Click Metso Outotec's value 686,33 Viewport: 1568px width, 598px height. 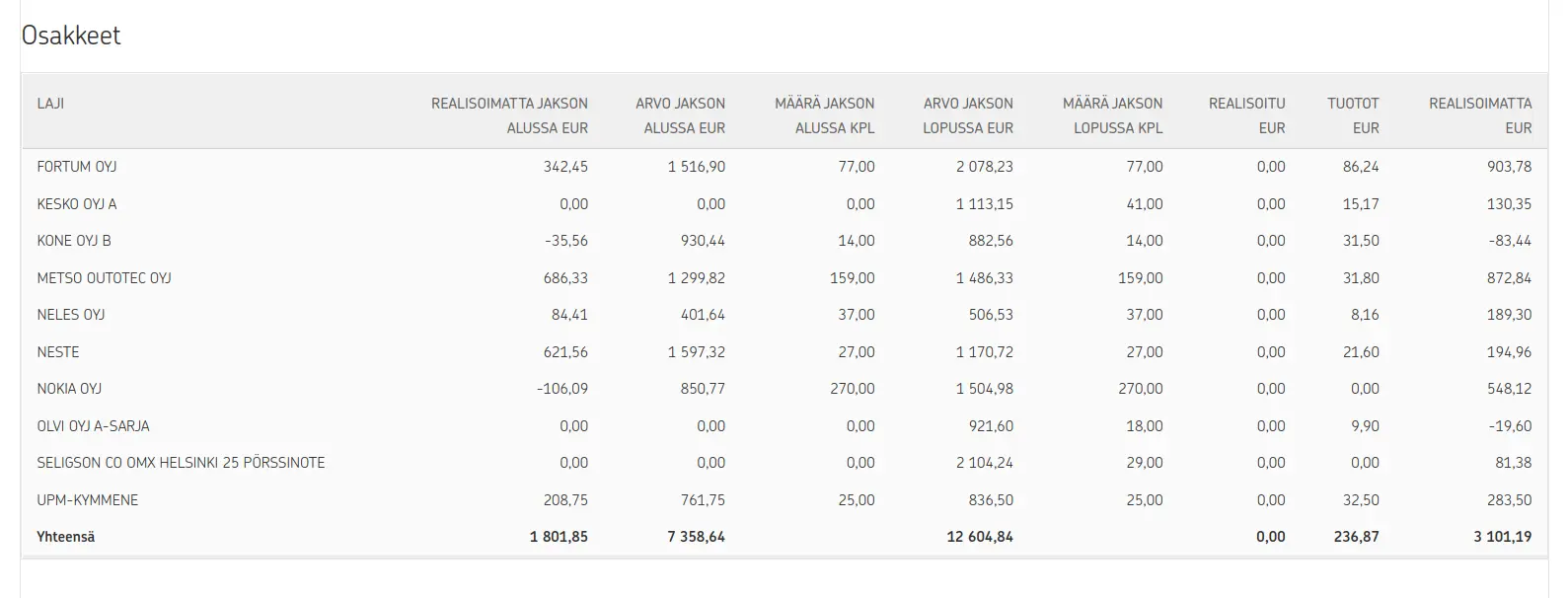[x=565, y=278]
